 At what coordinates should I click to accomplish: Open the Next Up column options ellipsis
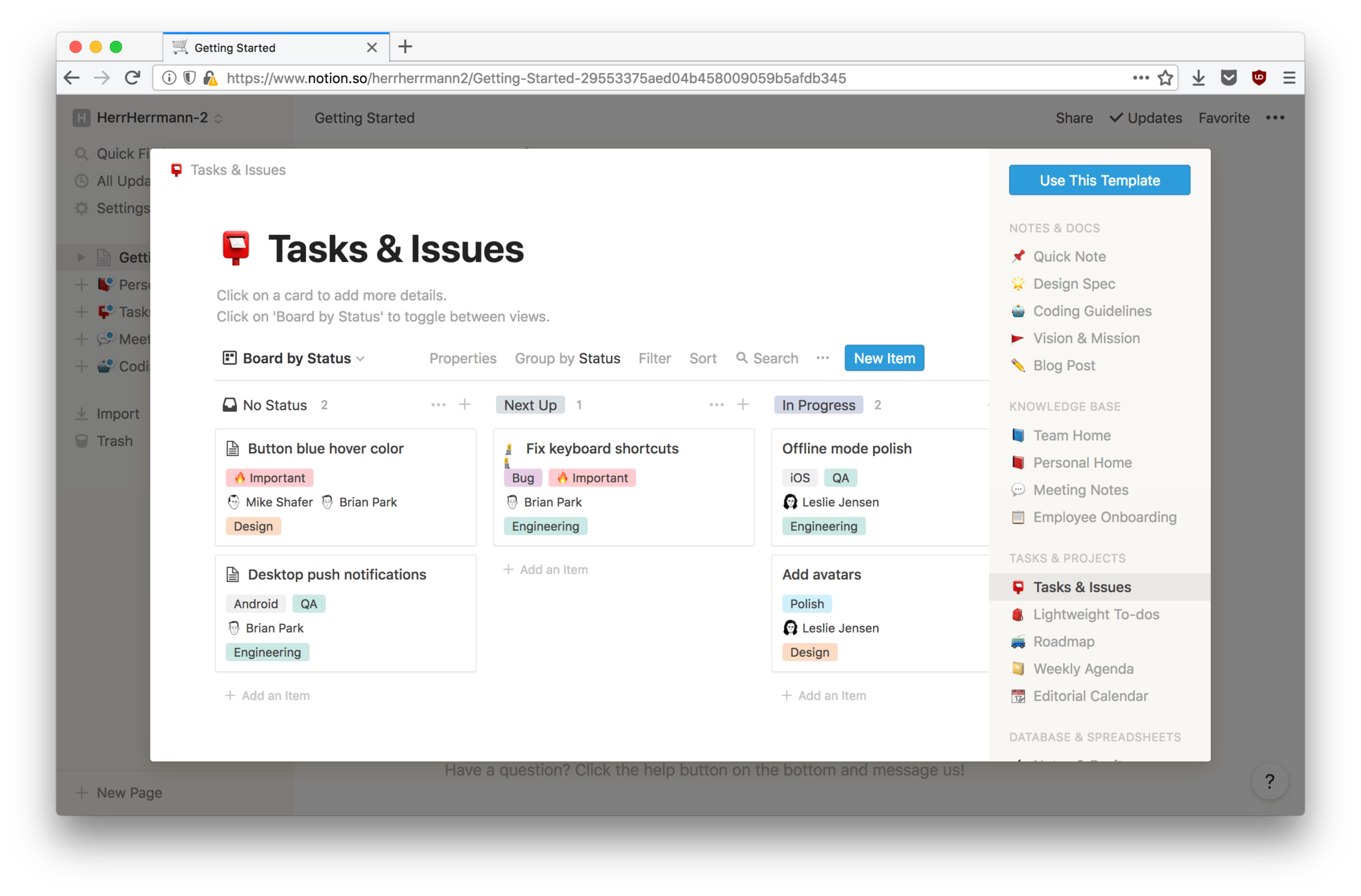(716, 404)
